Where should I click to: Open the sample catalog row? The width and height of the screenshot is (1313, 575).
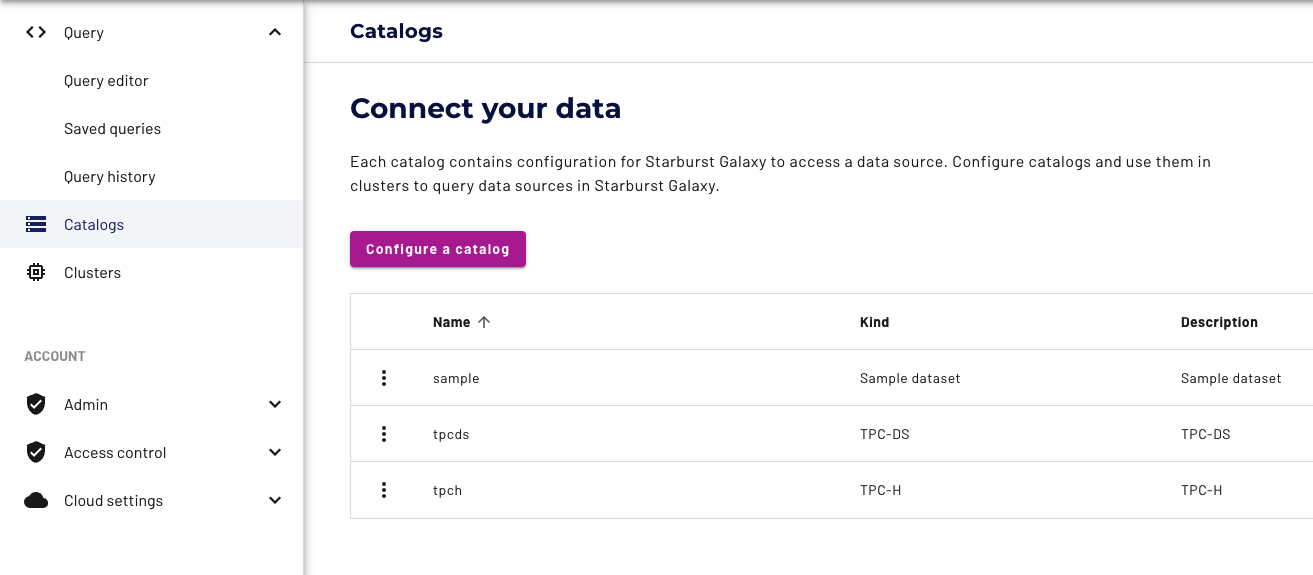click(456, 379)
